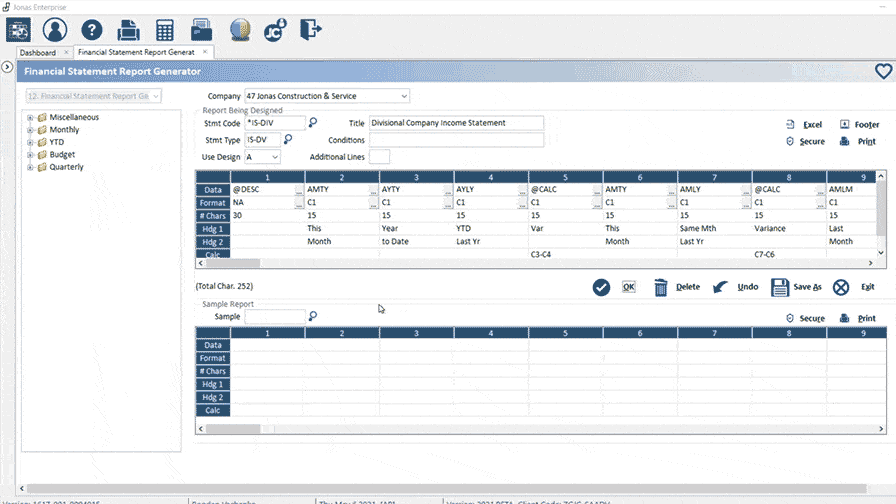Click the Sample Report Print icon
896x504 pixels.
[845, 318]
